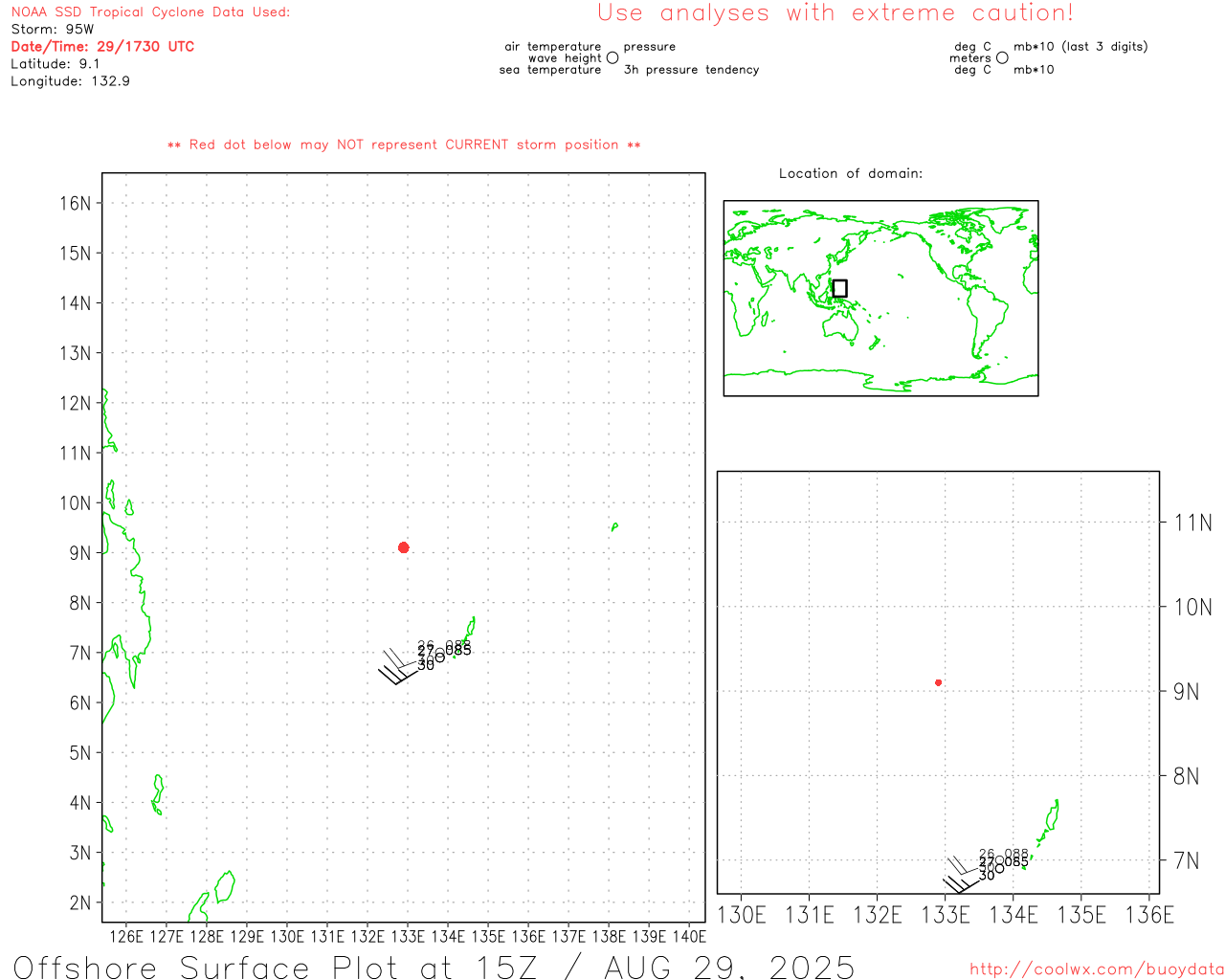The height and width of the screenshot is (980, 1225).
Task: Click the '137E' longitude label on main map
Action: point(568,937)
